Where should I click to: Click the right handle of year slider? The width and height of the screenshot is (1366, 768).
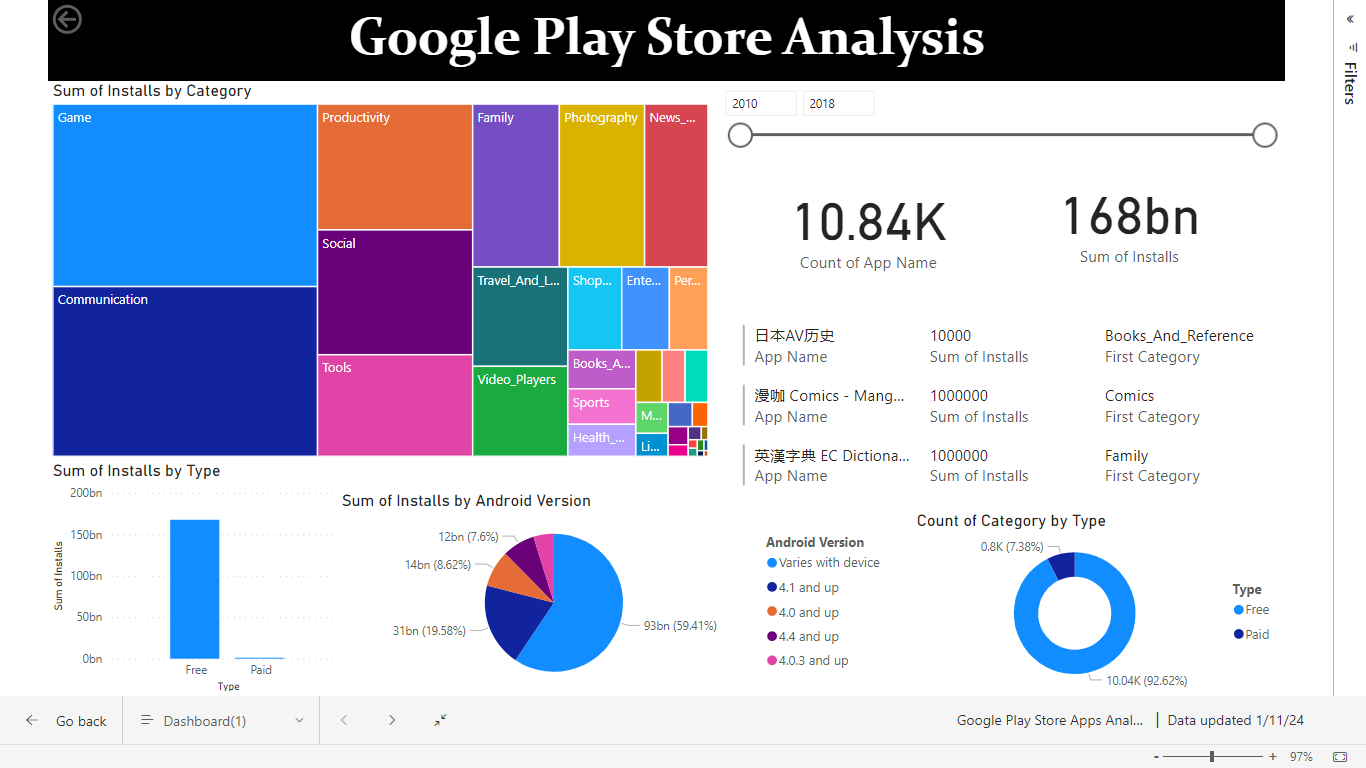tap(1265, 135)
